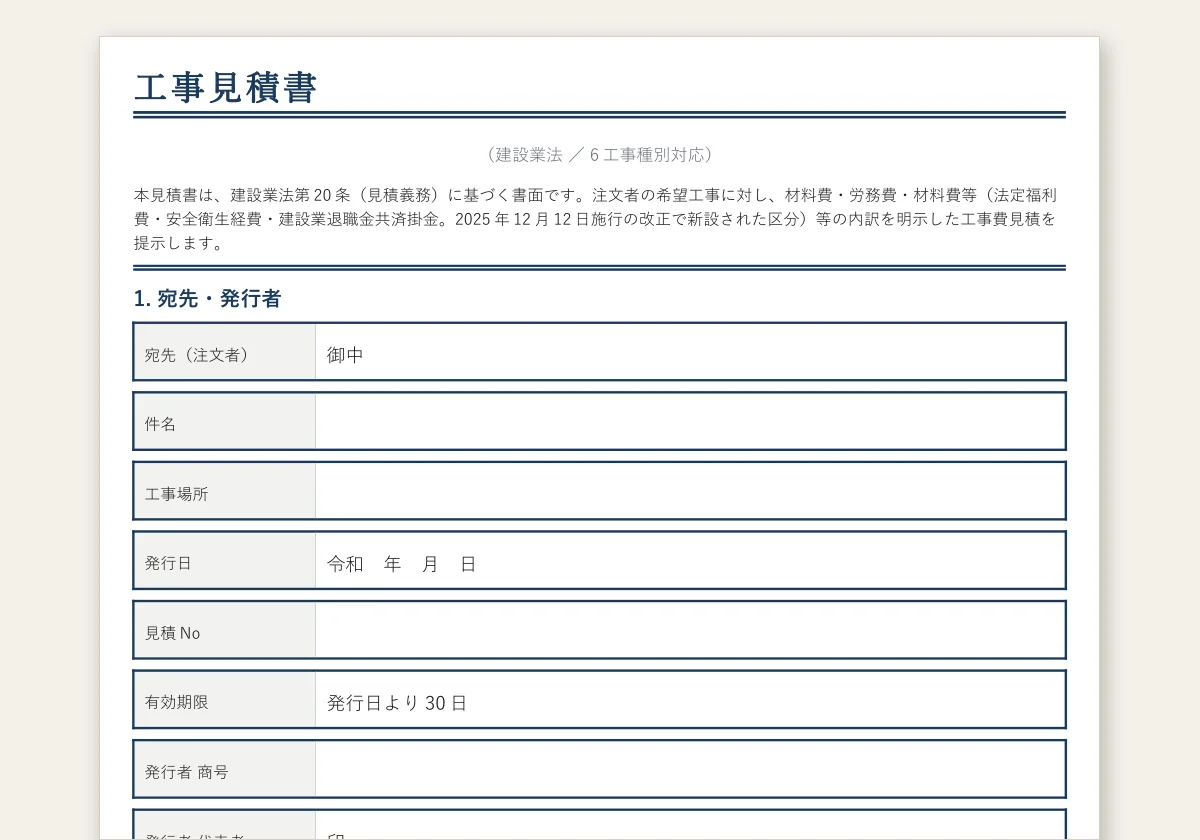Image resolution: width=1200 pixels, height=840 pixels.
Task: Click the 工事場所 label cell
Action: pos(225,491)
